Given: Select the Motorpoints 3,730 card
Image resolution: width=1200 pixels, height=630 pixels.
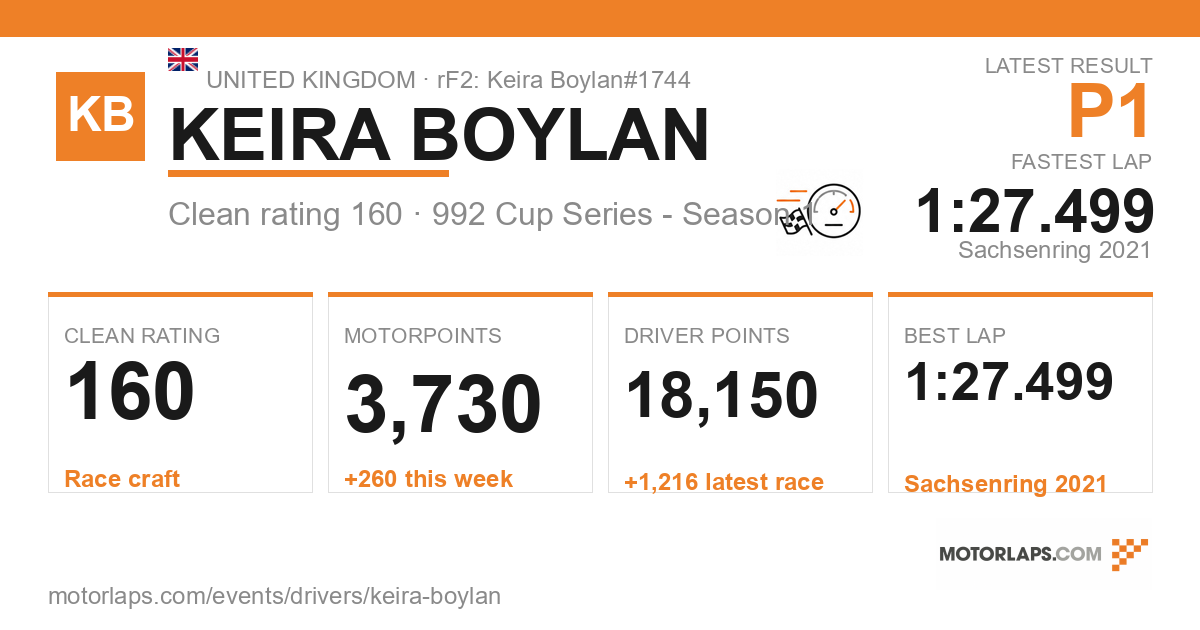Looking at the screenshot, I should [460, 393].
